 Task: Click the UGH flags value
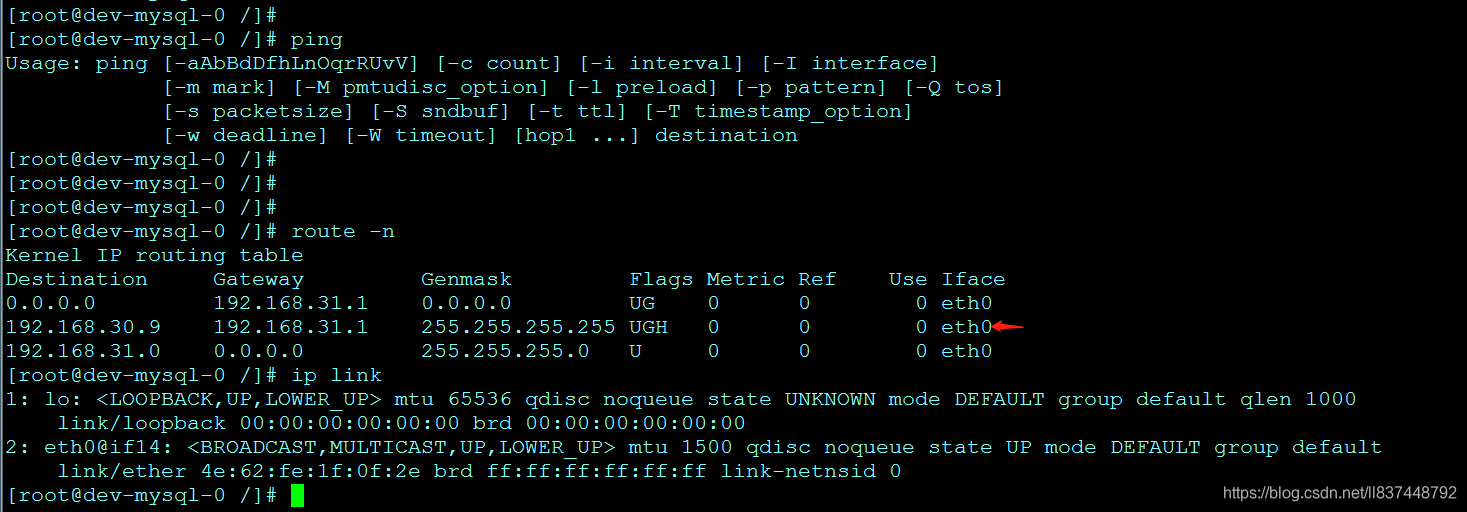(x=648, y=327)
